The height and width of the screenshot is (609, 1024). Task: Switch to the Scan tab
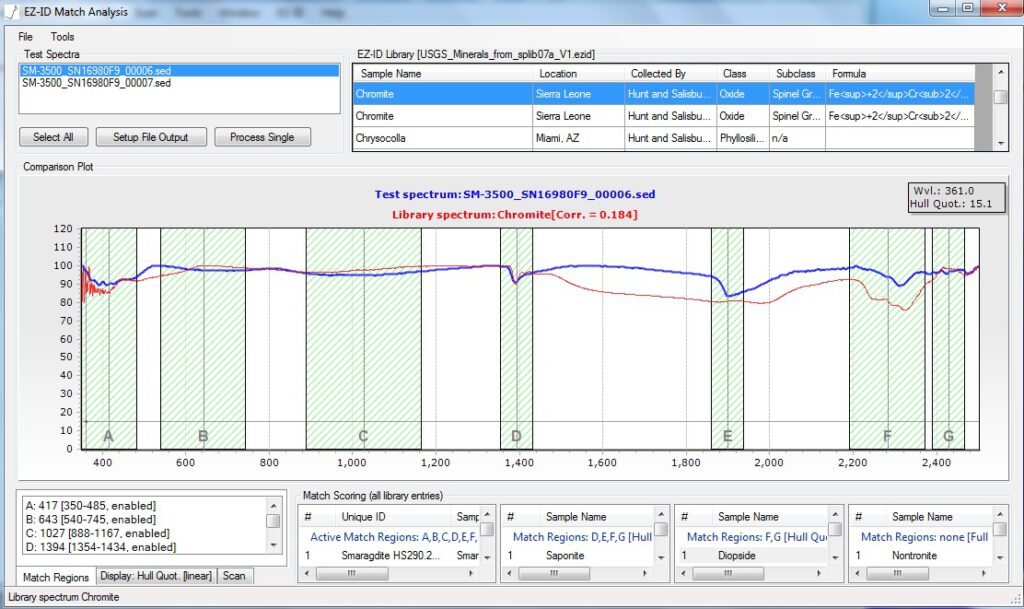click(234, 576)
